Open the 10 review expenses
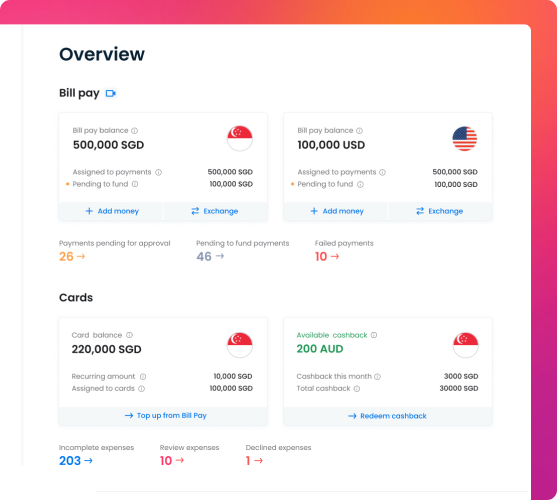 pyautogui.click(x=172, y=461)
